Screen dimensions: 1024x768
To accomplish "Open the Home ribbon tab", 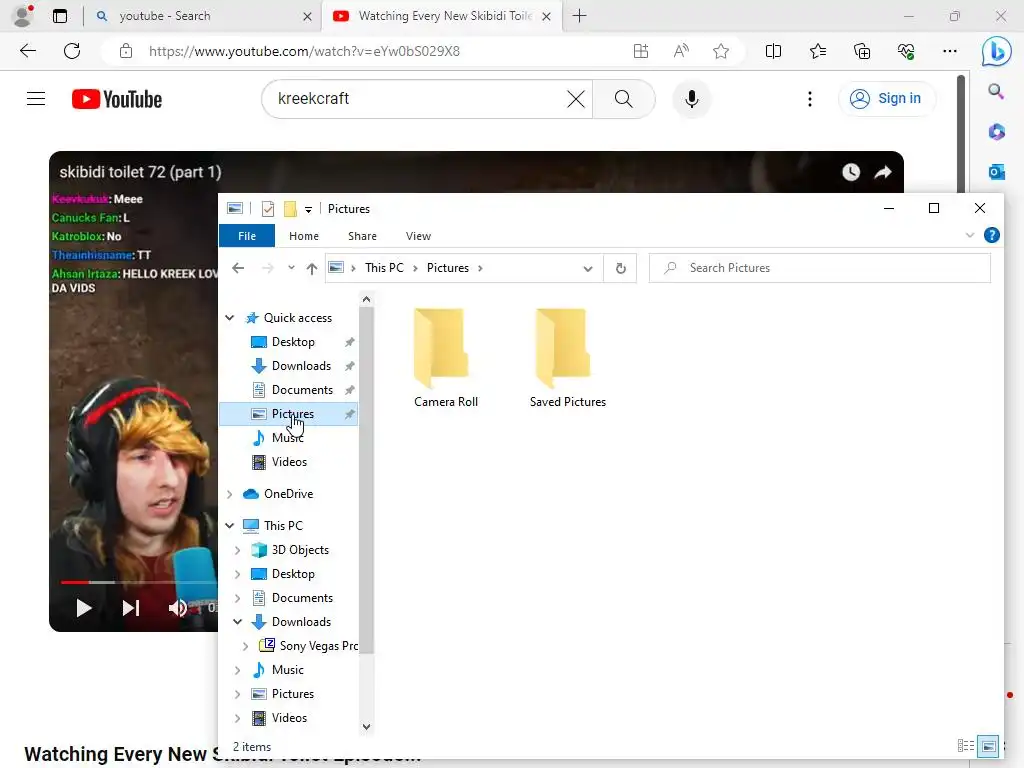I will point(304,236).
